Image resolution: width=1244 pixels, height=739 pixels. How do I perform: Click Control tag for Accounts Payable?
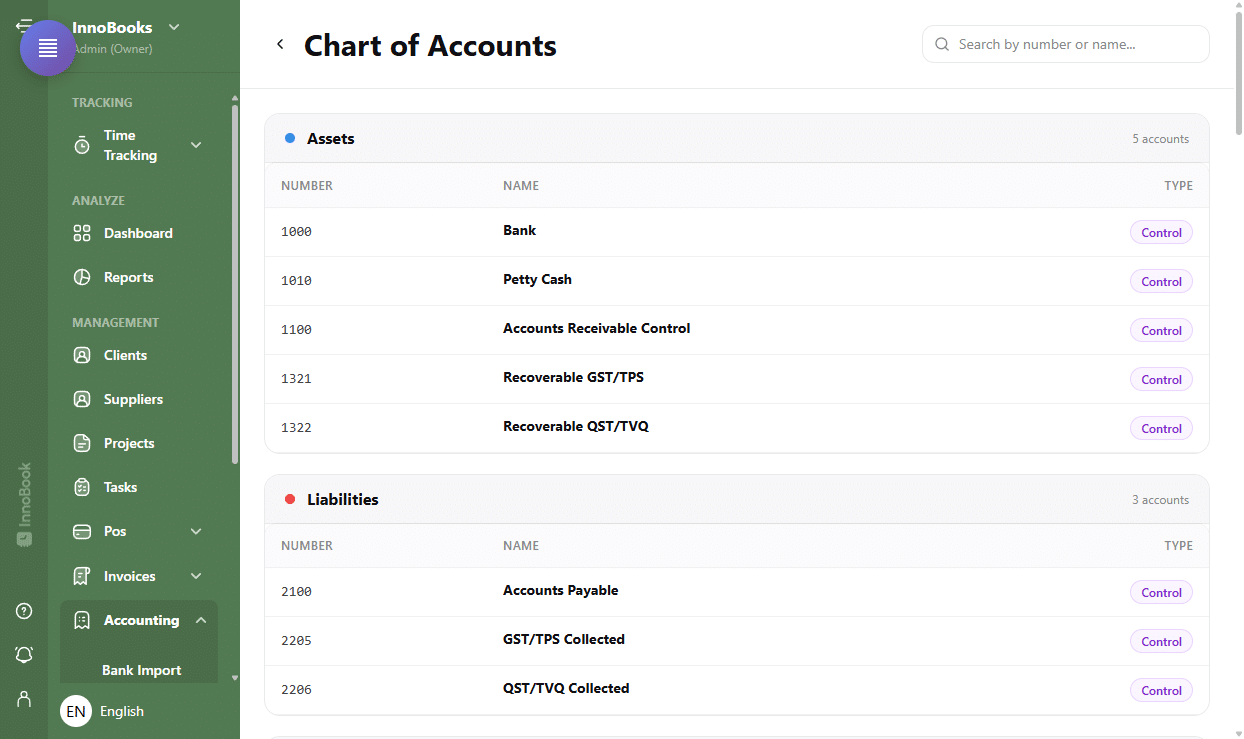click(x=1161, y=592)
